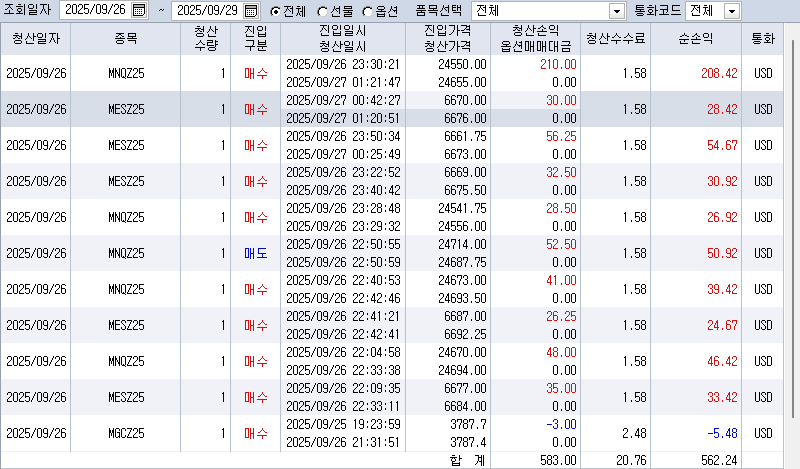
Task: Select the 선물 radio button
Action: (x=322, y=11)
